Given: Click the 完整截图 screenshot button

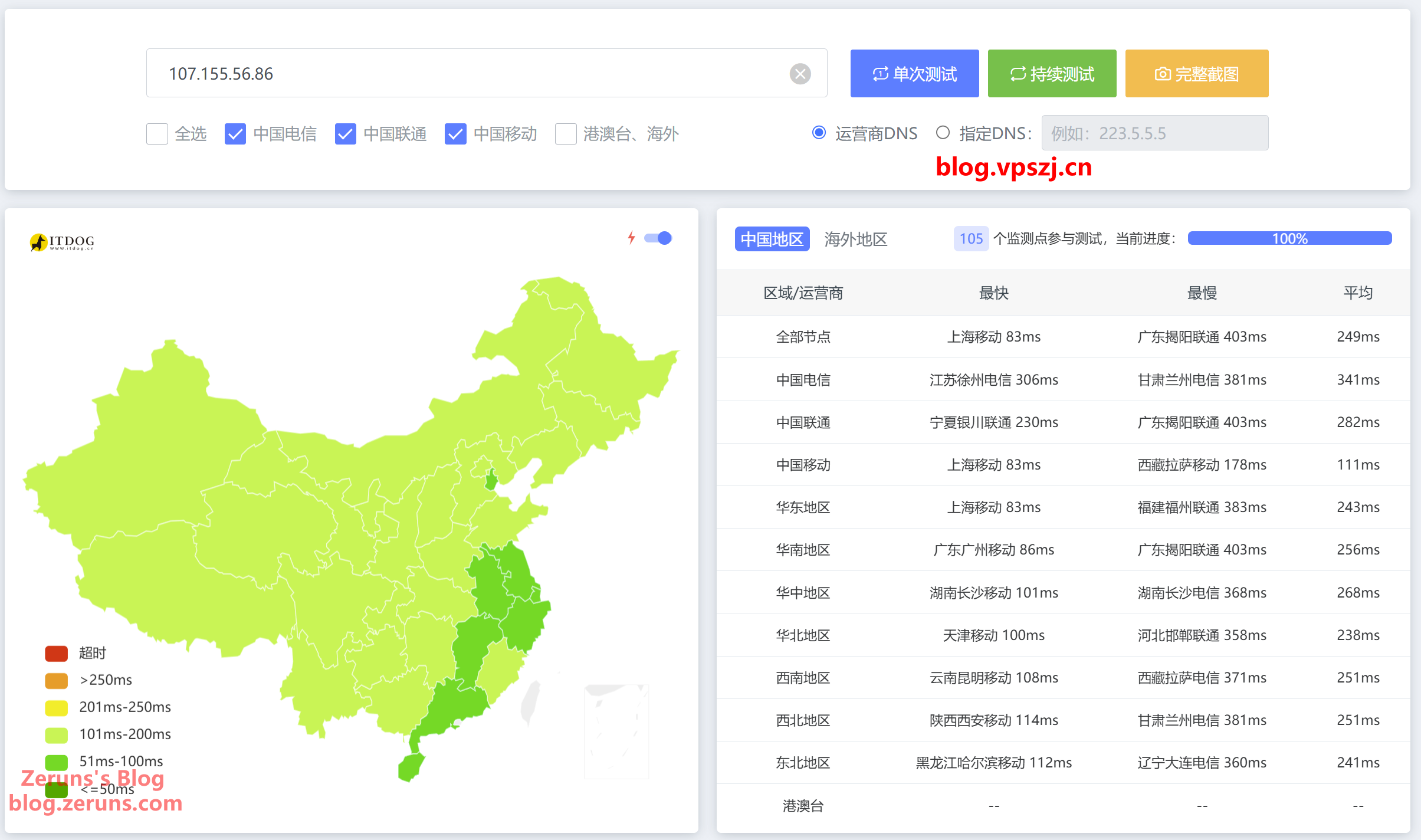Looking at the screenshot, I should [1197, 73].
